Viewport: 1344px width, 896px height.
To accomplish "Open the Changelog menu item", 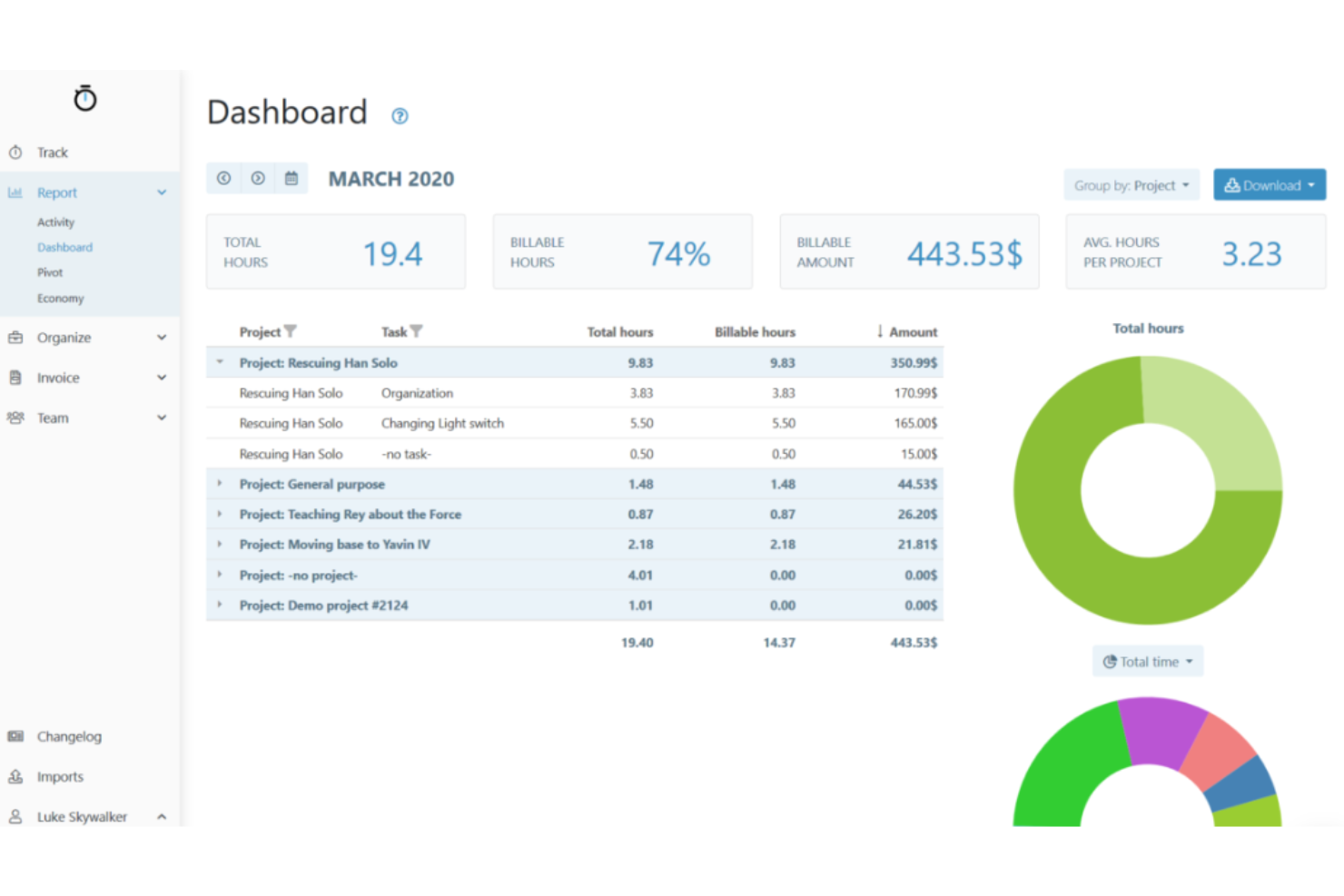I will click(69, 736).
